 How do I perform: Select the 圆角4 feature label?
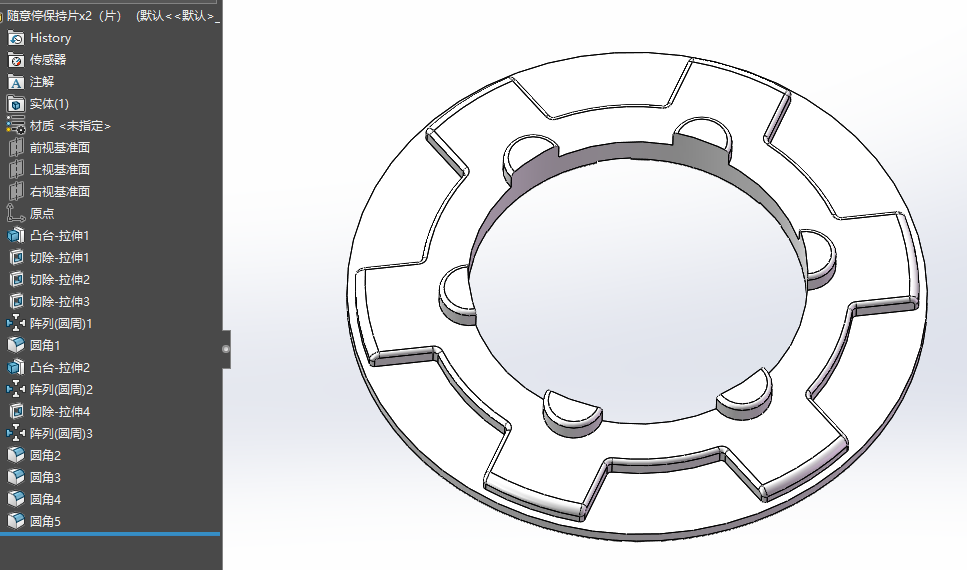click(46, 499)
